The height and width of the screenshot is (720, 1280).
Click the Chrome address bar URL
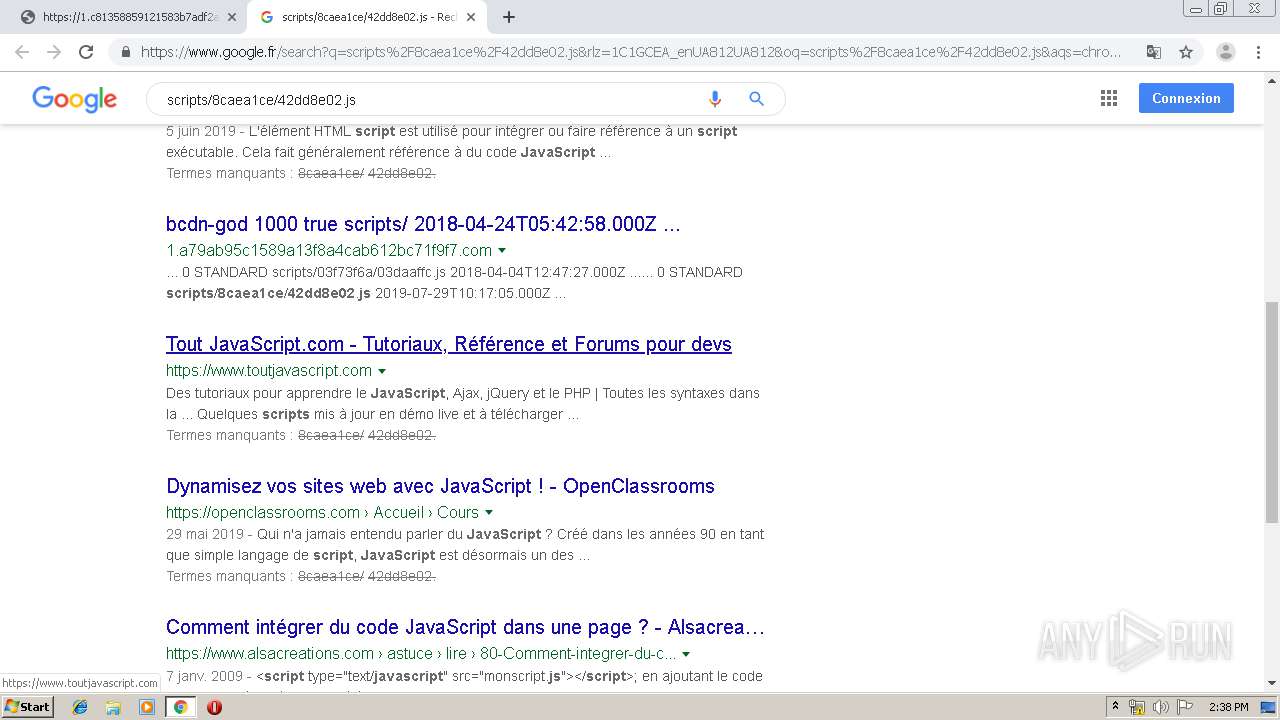pos(630,52)
